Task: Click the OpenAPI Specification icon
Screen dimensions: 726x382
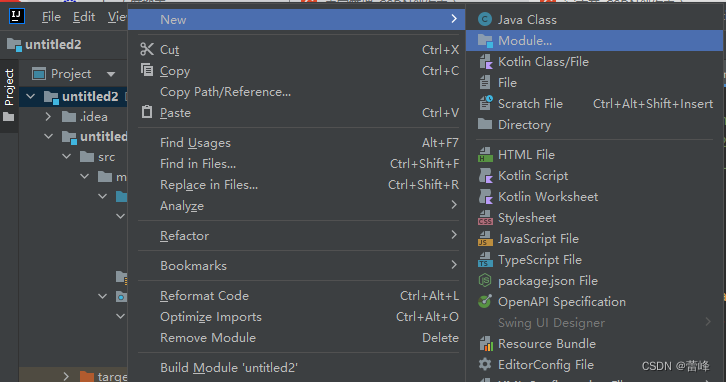Action: (x=485, y=301)
